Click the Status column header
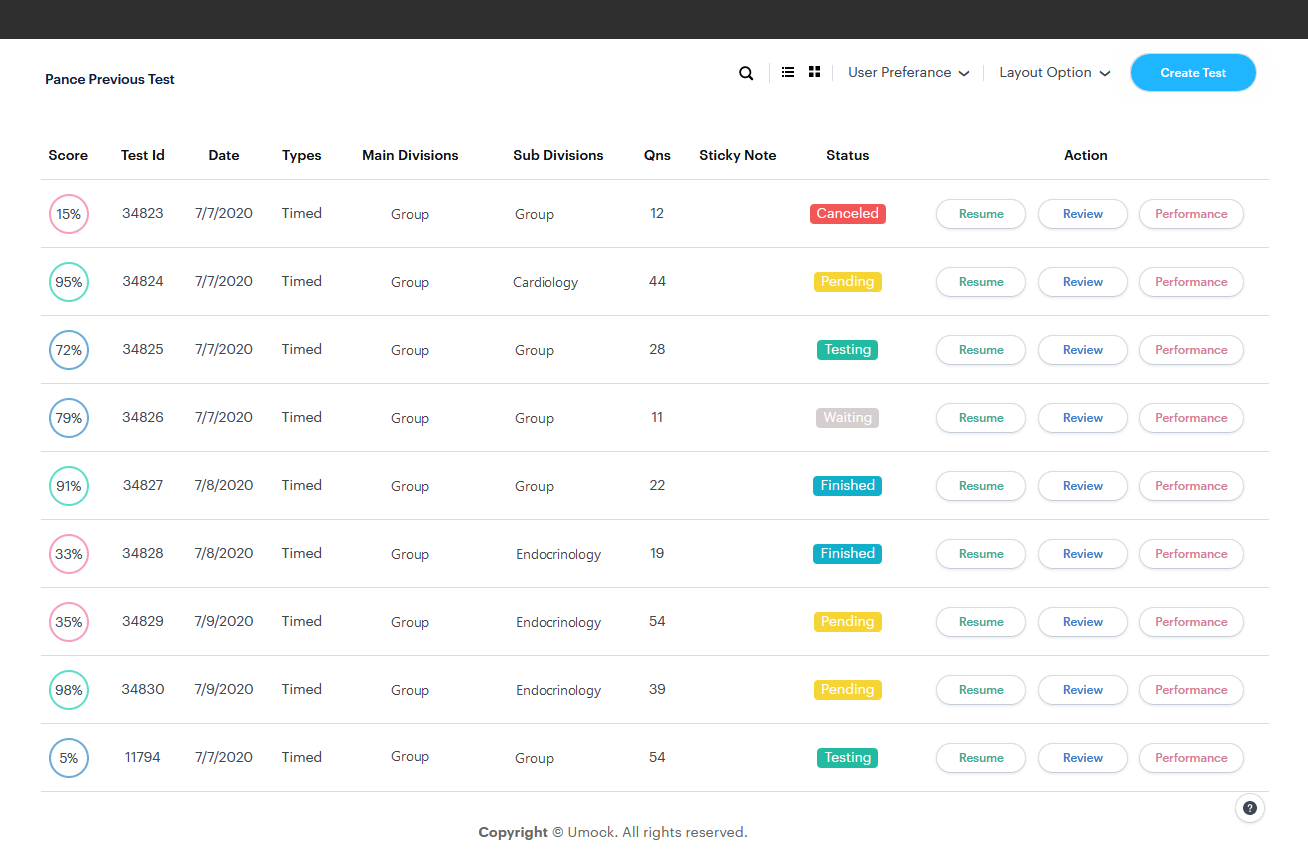 pos(848,155)
